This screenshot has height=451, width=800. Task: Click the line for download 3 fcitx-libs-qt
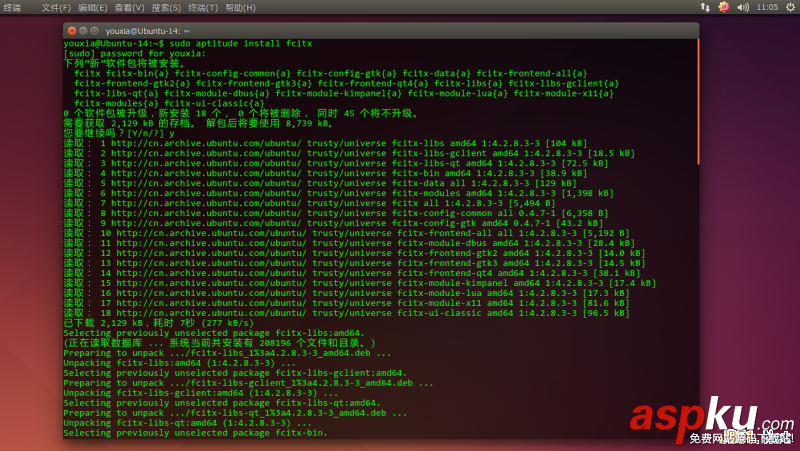336,163
